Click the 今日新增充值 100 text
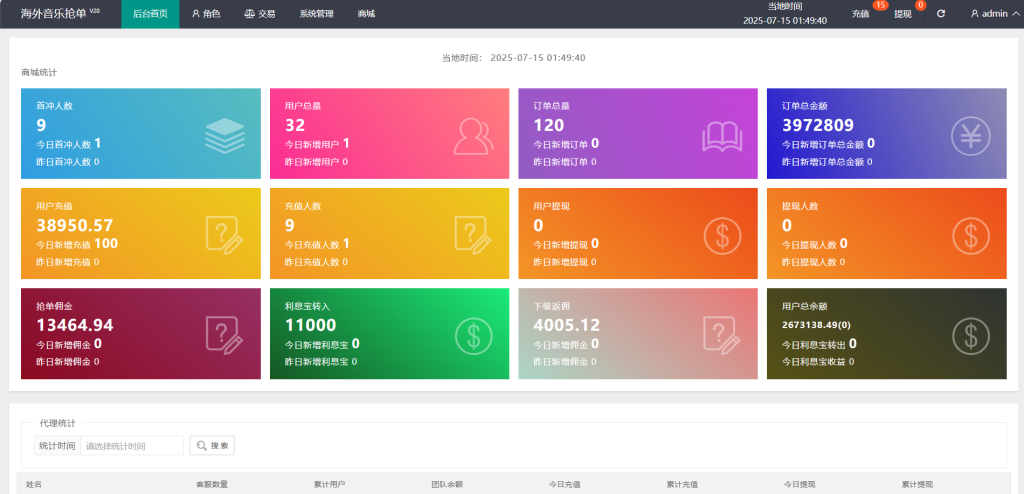Viewport: 1024px width, 494px height. pos(77,244)
